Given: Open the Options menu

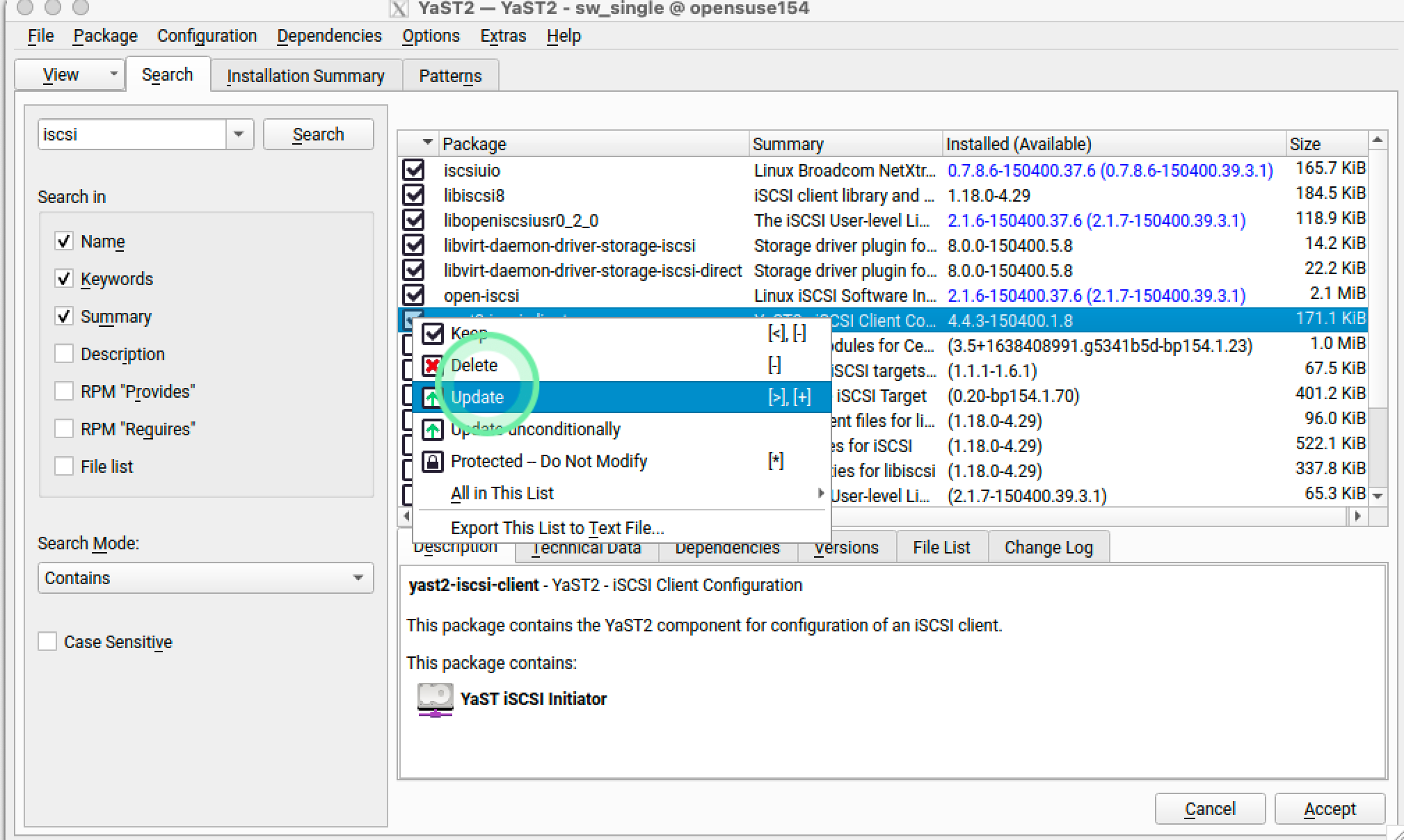Looking at the screenshot, I should coord(431,35).
